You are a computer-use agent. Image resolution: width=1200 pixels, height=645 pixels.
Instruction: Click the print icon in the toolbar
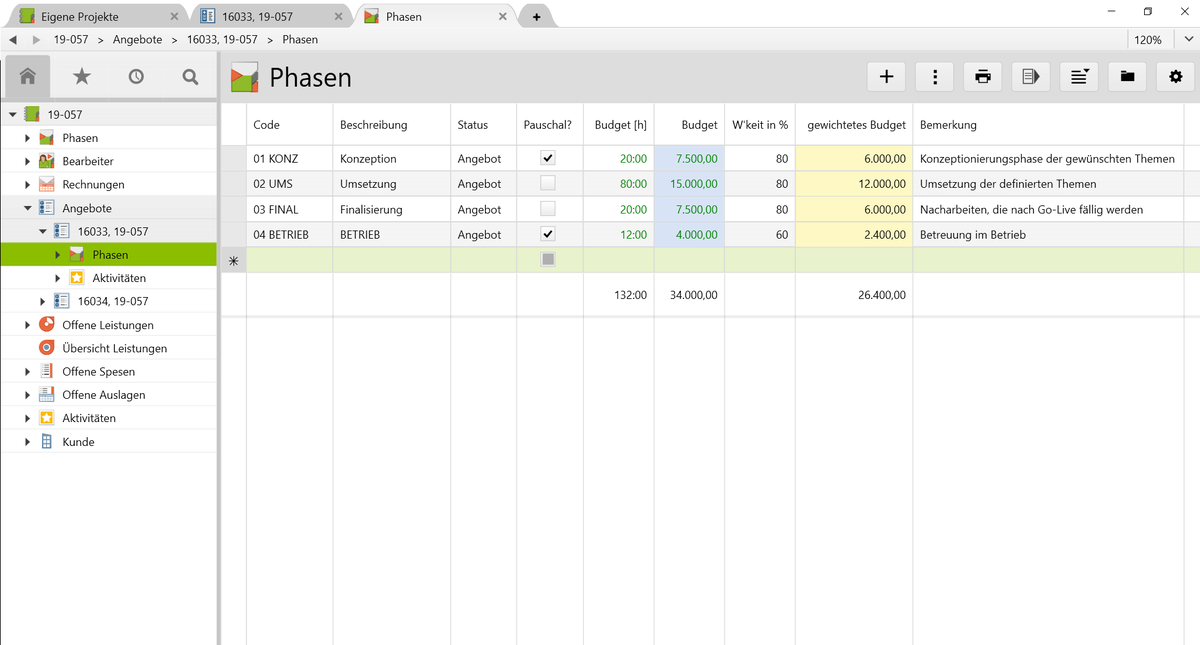pos(983,77)
